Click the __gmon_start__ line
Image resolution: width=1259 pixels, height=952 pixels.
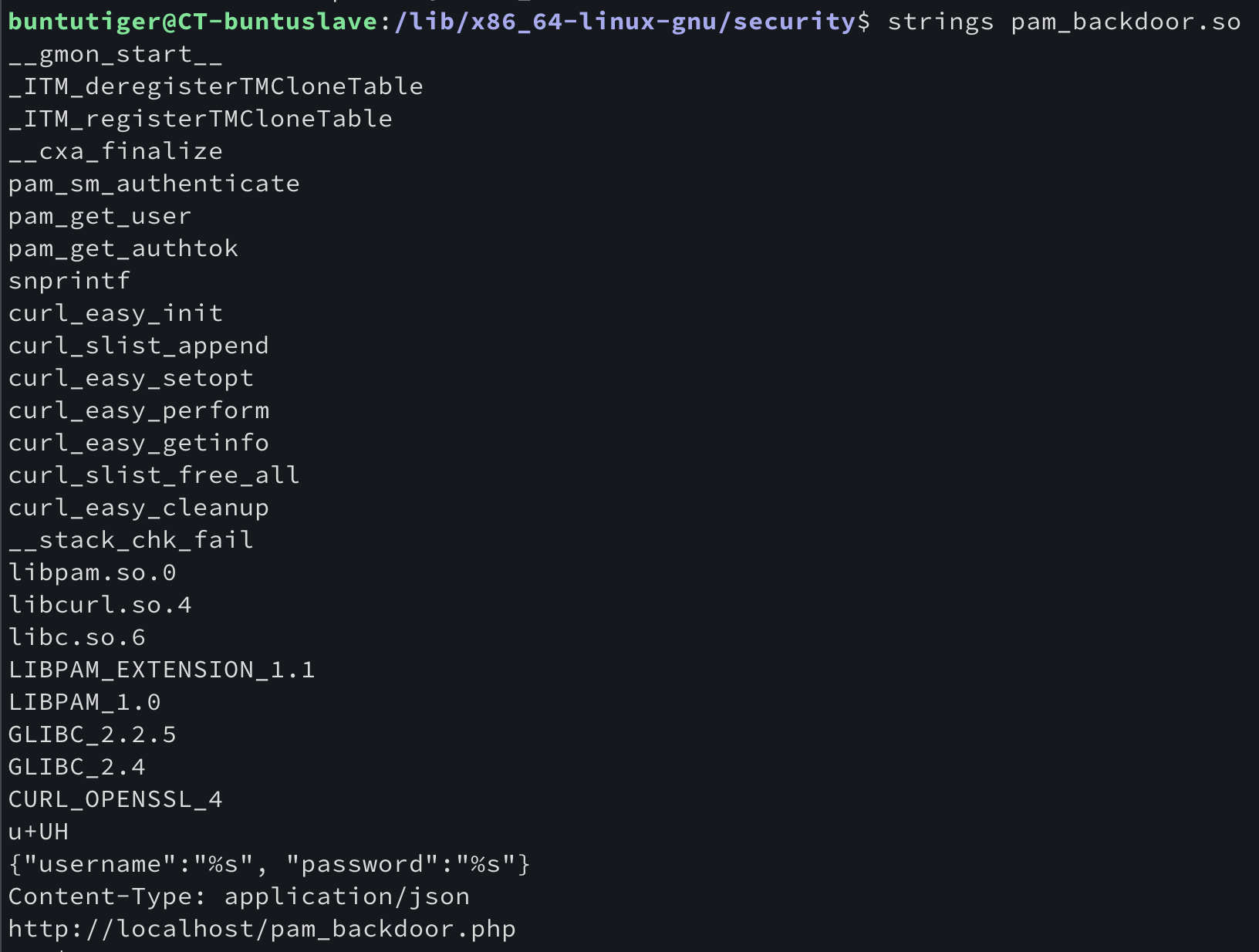(115, 54)
